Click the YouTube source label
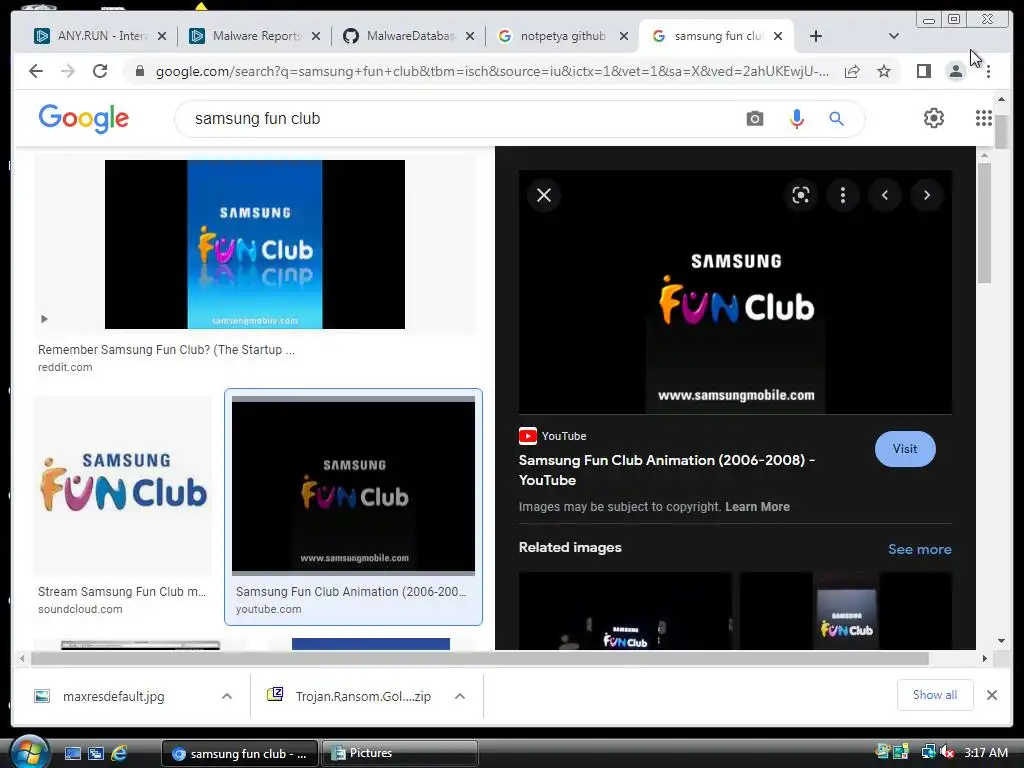The image size is (1024, 768). tap(564, 436)
